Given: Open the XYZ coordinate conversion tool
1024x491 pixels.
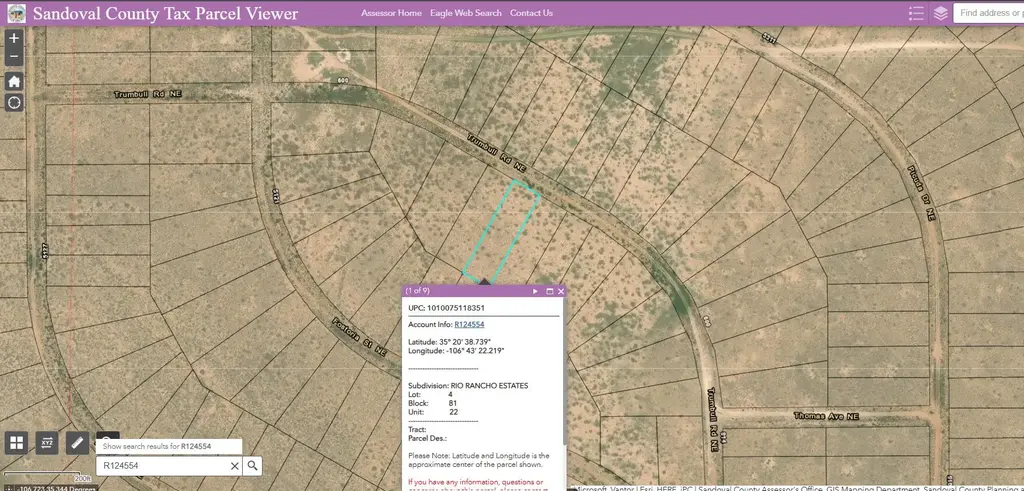Looking at the screenshot, I should pos(47,443).
